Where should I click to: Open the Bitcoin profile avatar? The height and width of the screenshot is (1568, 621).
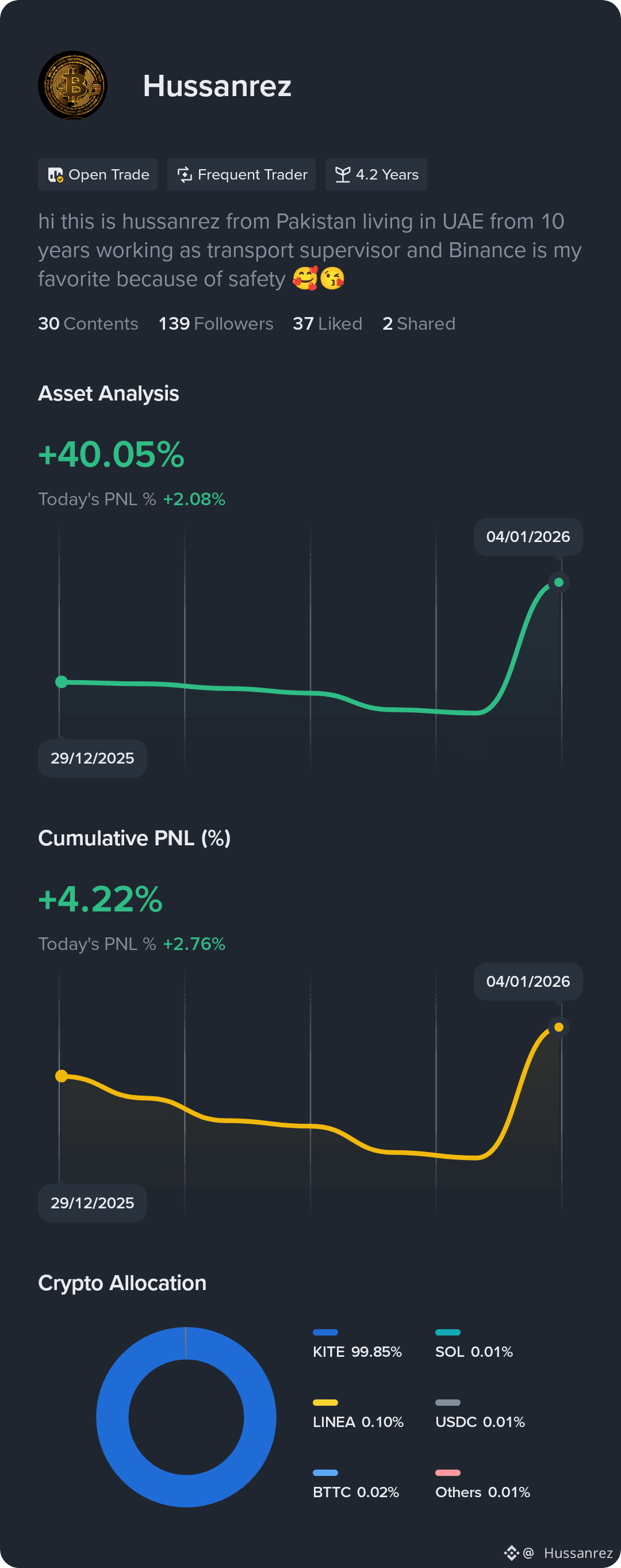pos(72,85)
